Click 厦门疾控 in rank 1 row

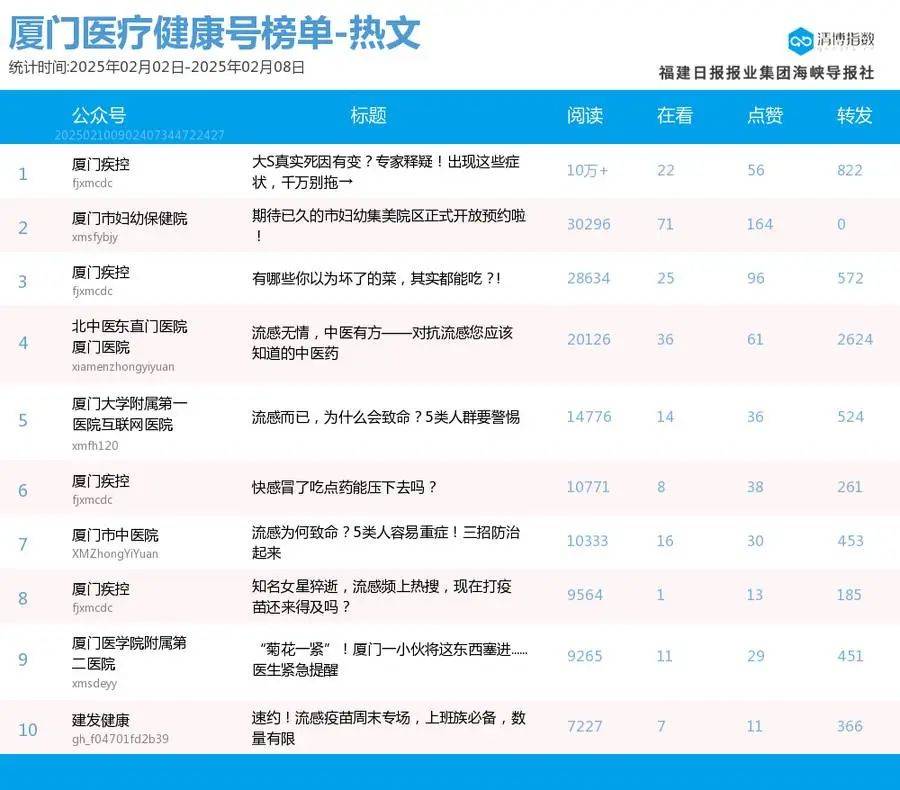(100, 164)
